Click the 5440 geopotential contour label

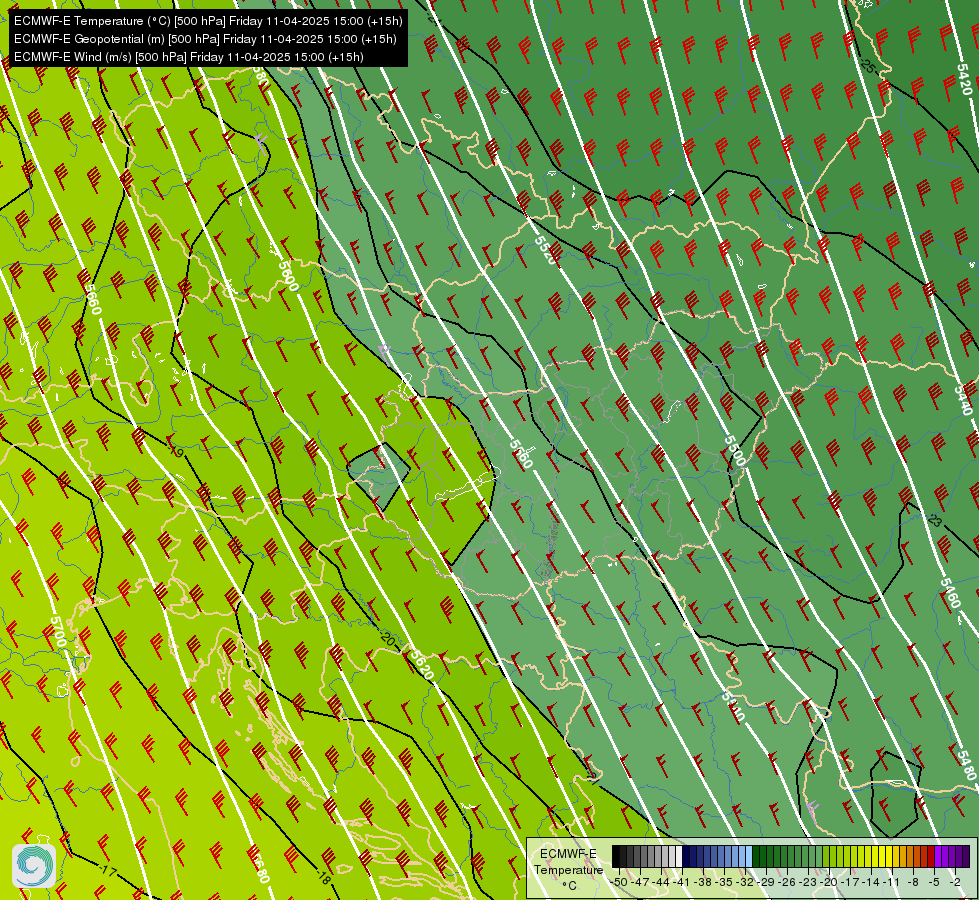[x=963, y=400]
